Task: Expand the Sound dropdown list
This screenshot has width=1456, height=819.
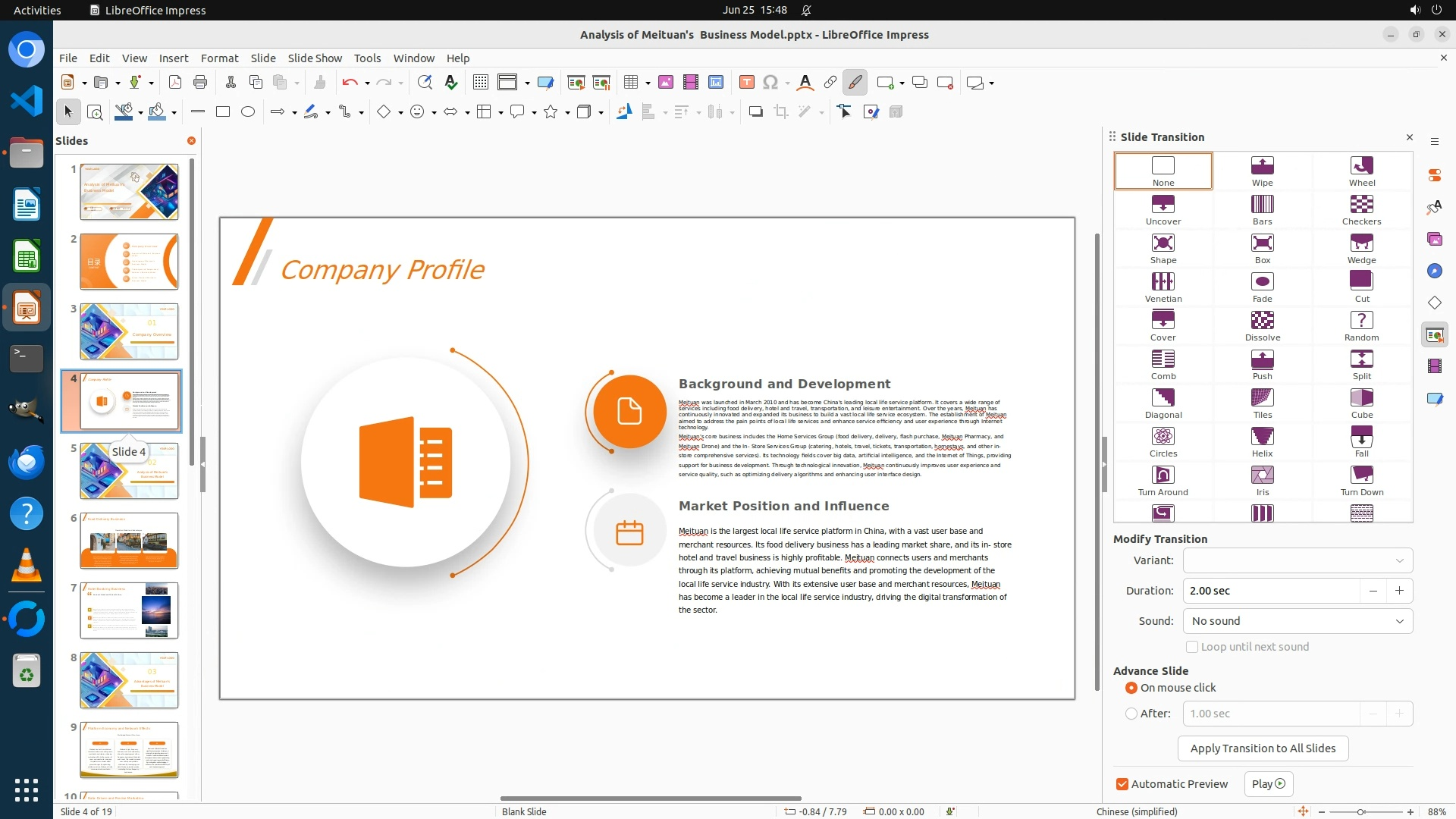Action: tap(1297, 621)
